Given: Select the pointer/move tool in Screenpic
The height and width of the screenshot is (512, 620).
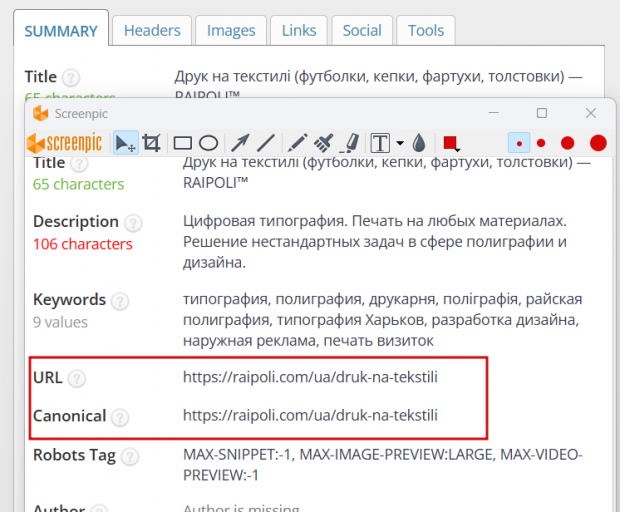Looking at the screenshot, I should point(125,143).
